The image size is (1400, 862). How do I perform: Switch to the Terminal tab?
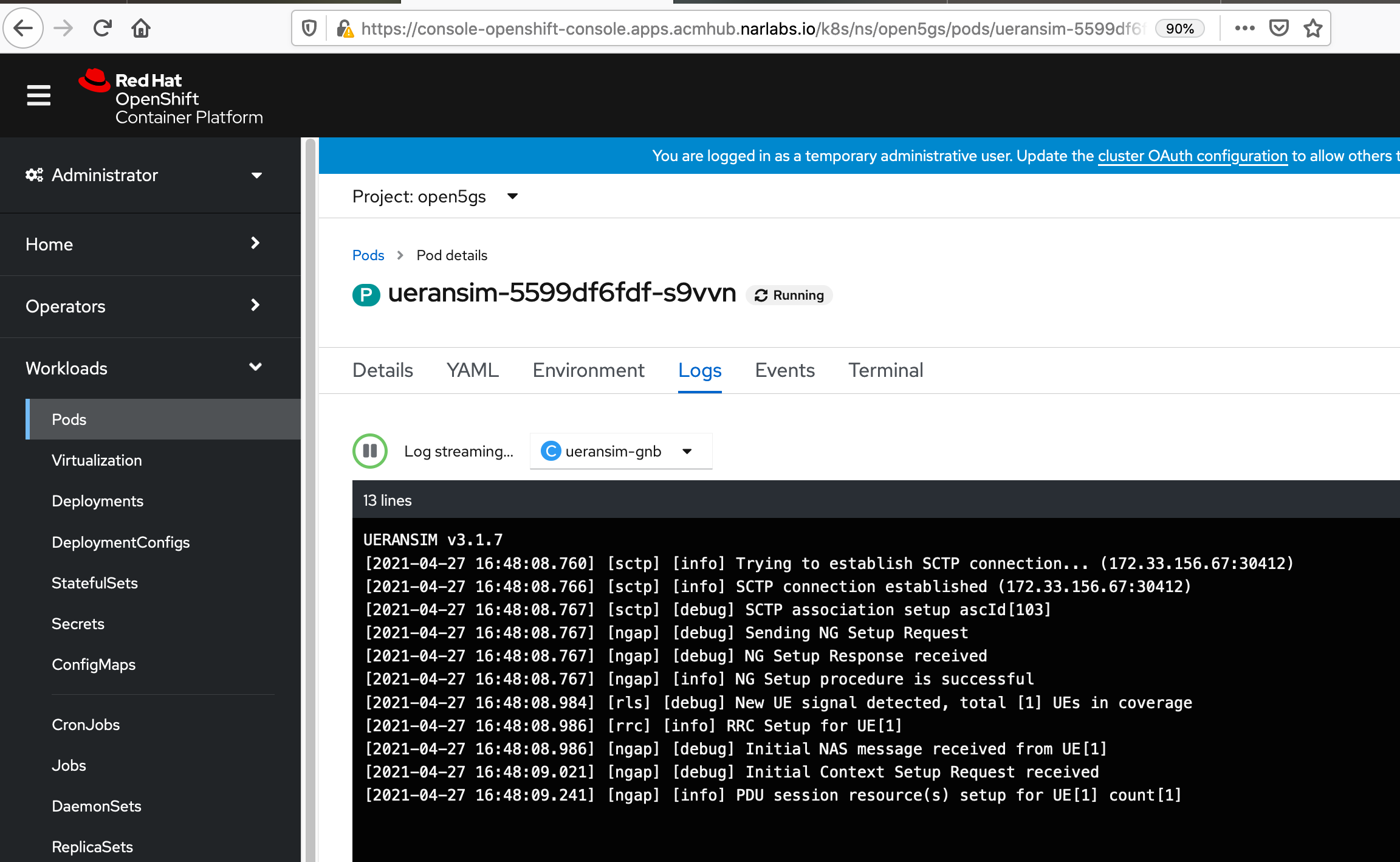(x=885, y=370)
